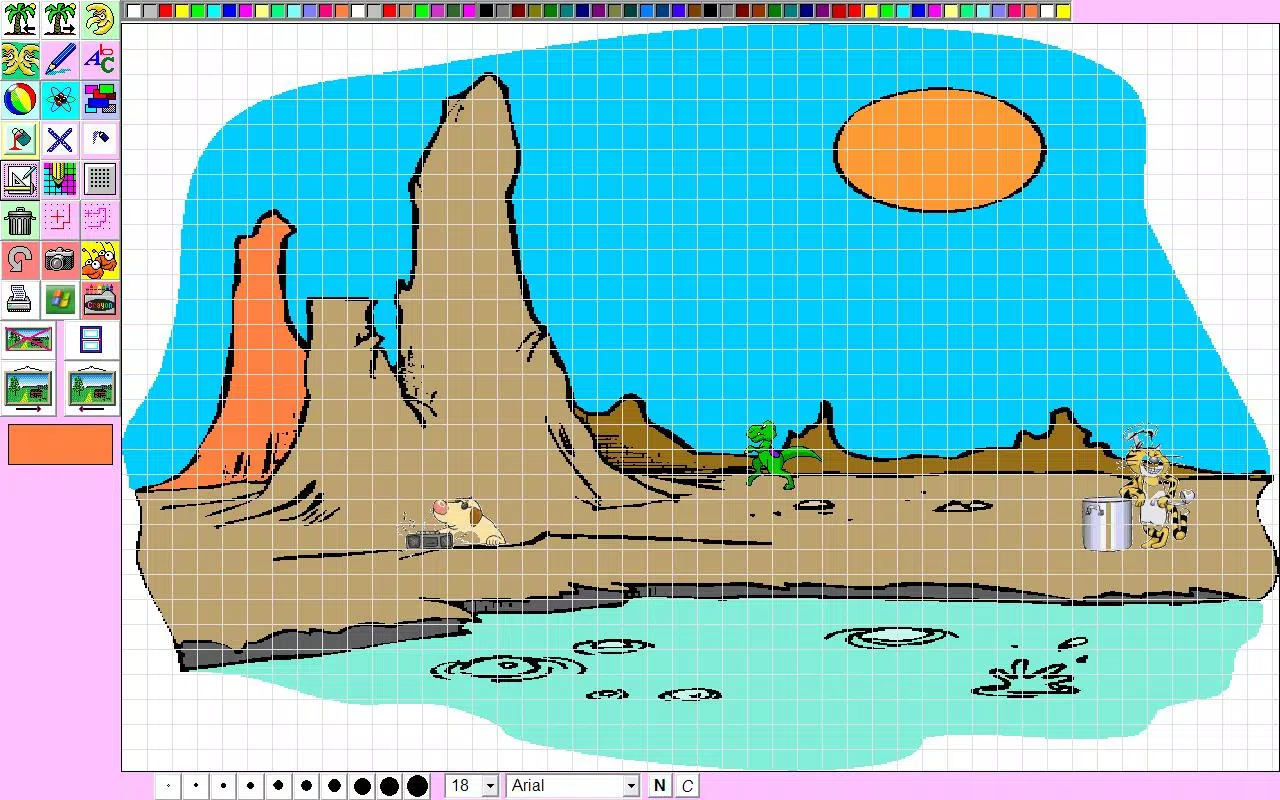The height and width of the screenshot is (800, 1280).
Task: Click the undo curved arrow icon
Action: (20, 259)
